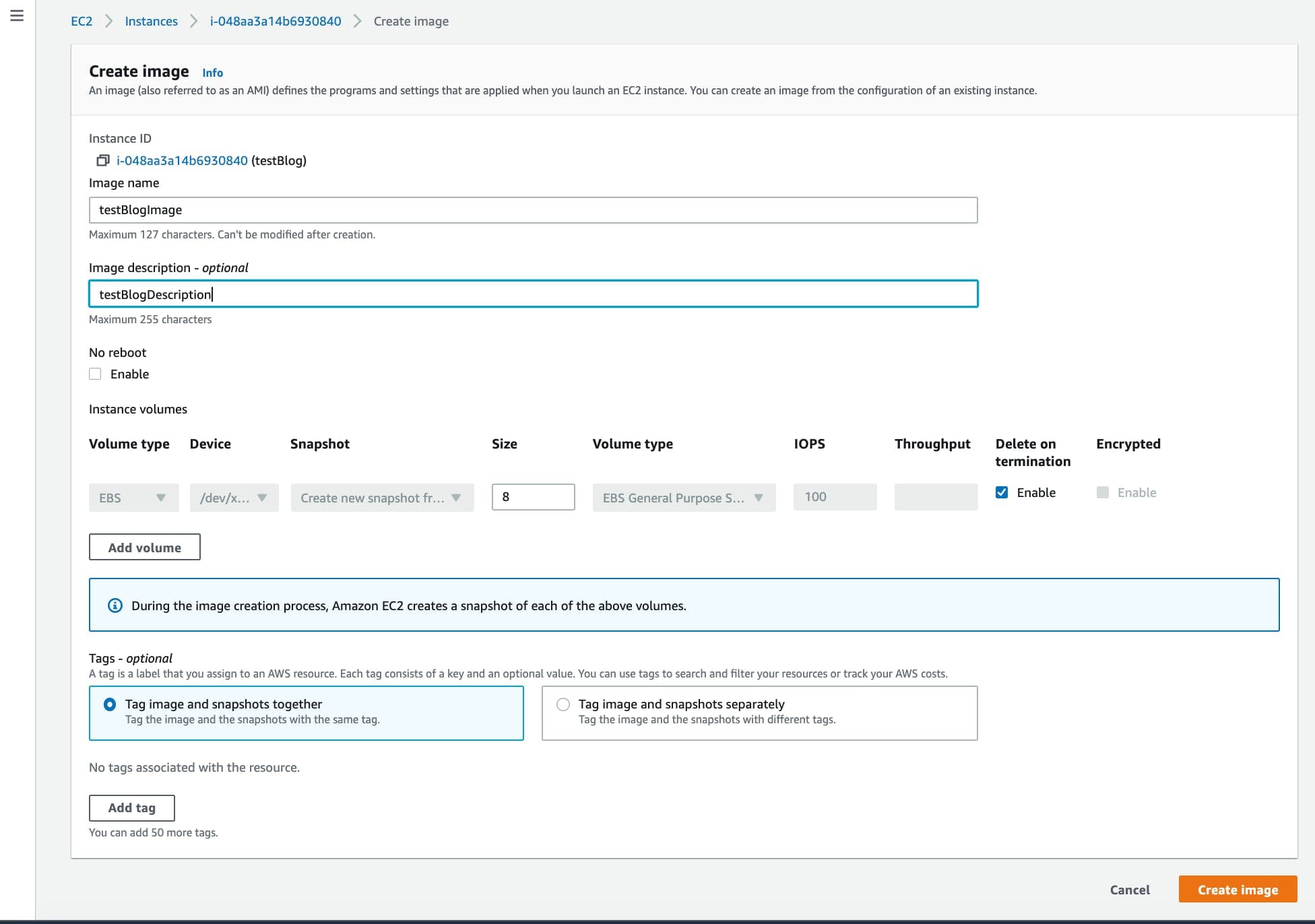Select Tag image and snapshots together
1315x924 pixels.
point(307,713)
